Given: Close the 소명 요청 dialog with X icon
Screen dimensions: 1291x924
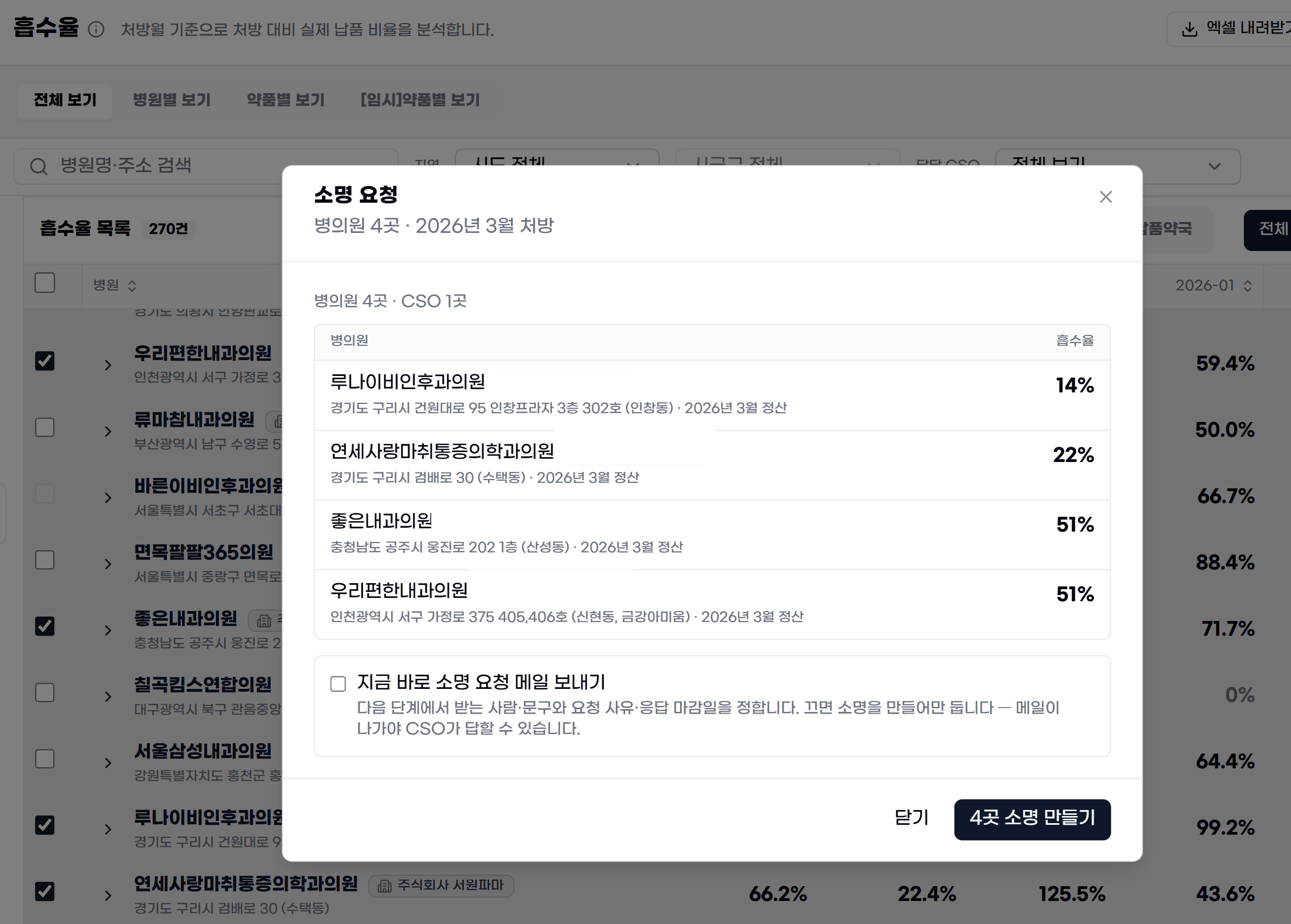Looking at the screenshot, I should [x=1105, y=197].
